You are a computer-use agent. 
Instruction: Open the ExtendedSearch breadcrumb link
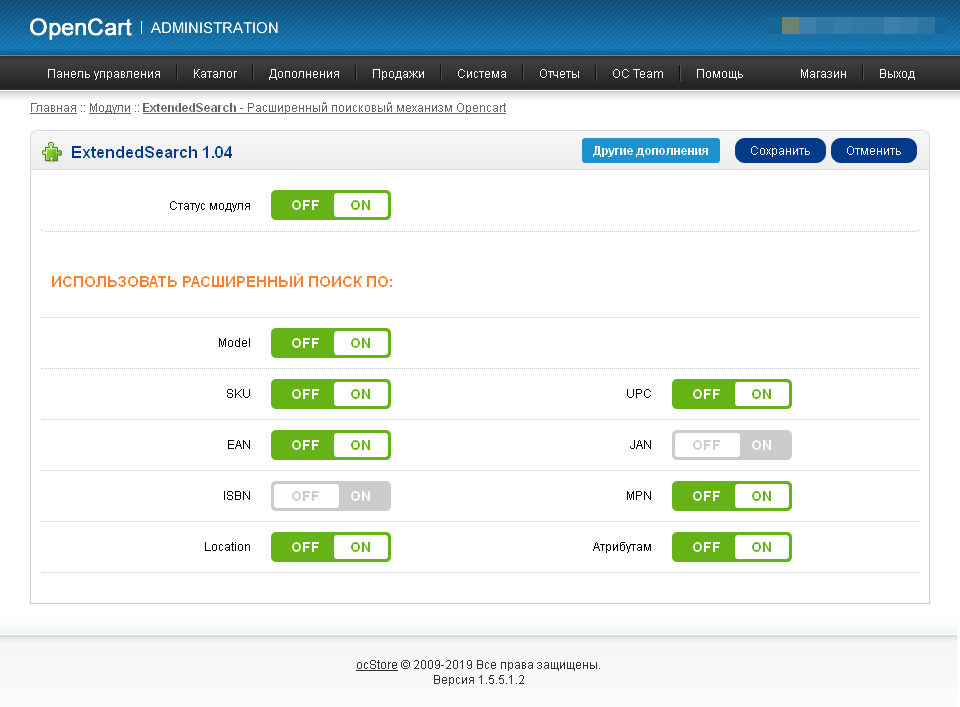point(324,108)
